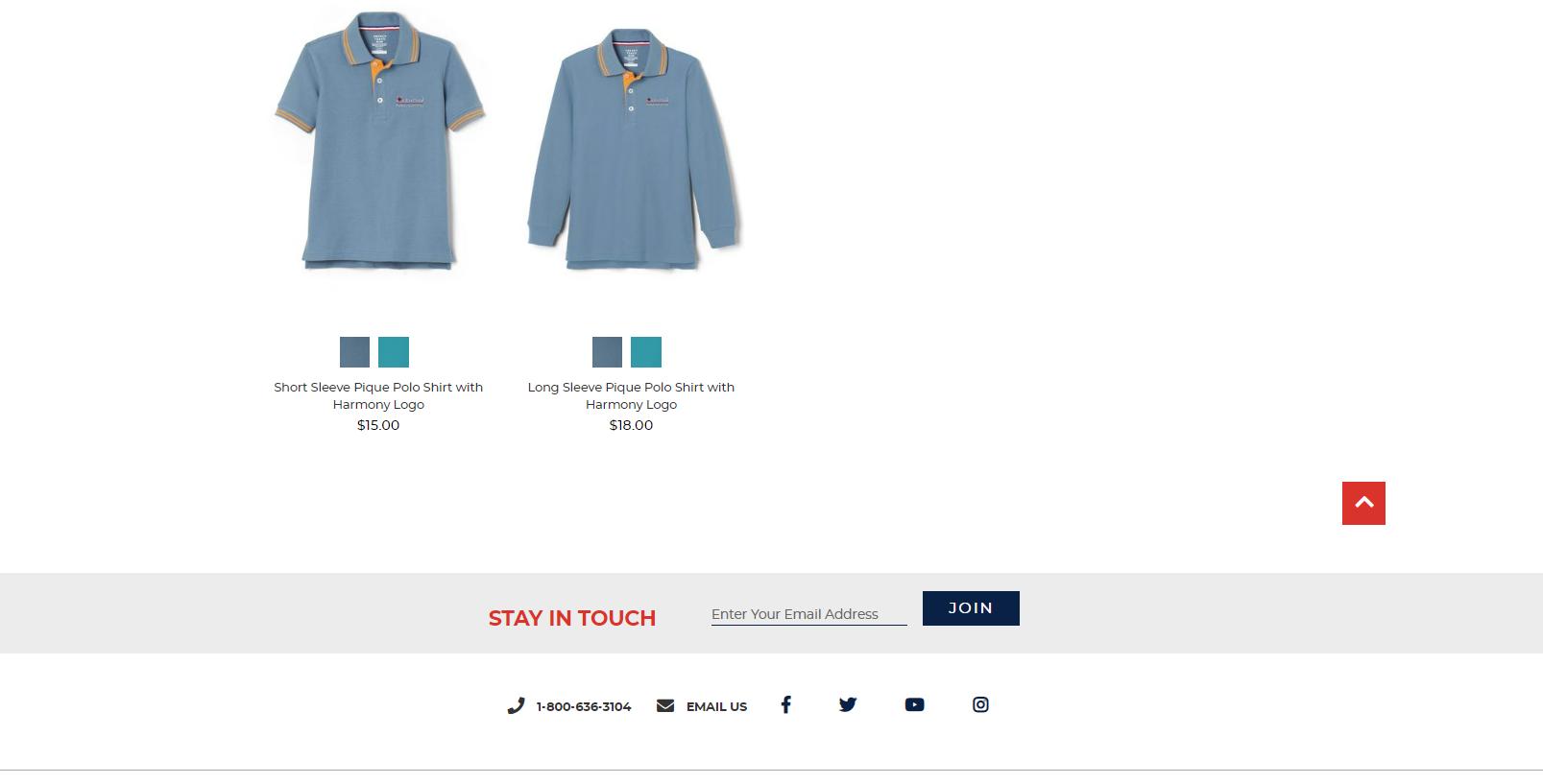The width and height of the screenshot is (1543, 784).
Task: Open the Twitter bird icon
Action: coord(847,704)
